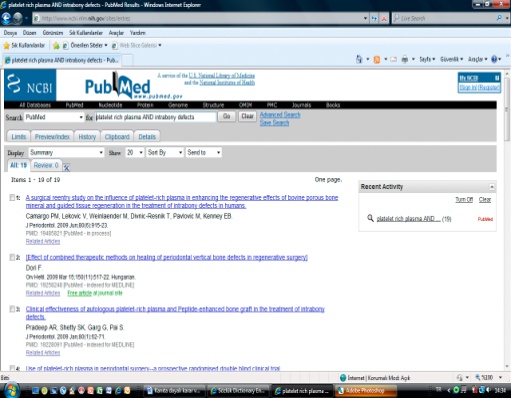Click the magnifier icon in Recent Activity
Viewport: 511px width, 398px height.
pyautogui.click(x=370, y=218)
